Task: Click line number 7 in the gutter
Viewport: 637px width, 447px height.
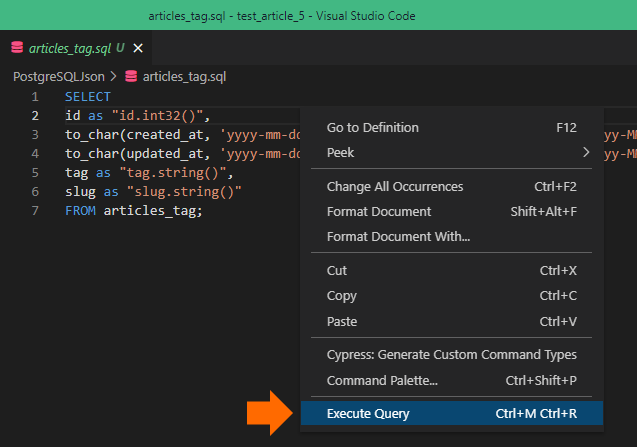Action: tap(35, 211)
